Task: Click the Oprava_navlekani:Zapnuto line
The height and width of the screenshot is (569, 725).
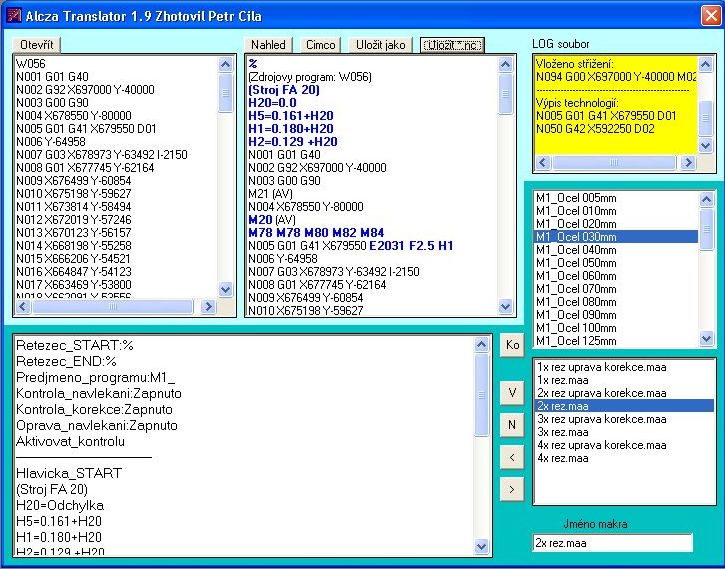Action: pyautogui.click(x=97, y=425)
